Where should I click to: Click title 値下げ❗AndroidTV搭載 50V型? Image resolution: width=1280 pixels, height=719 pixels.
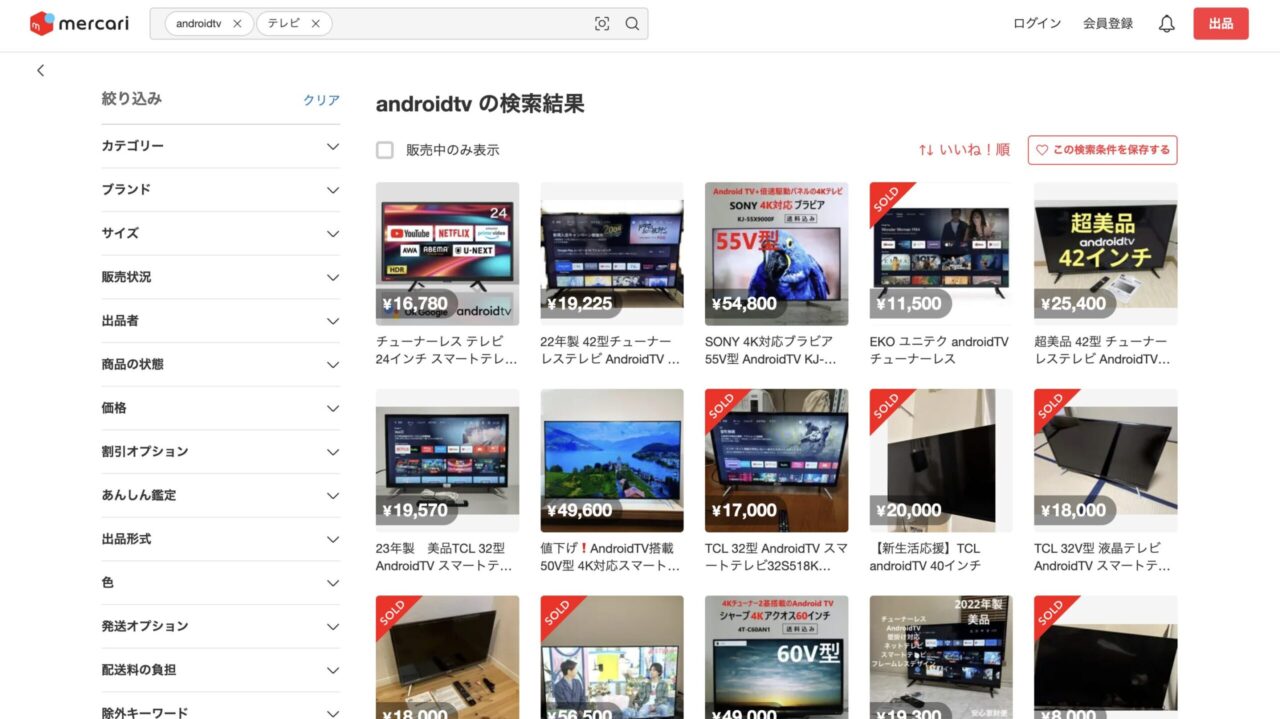pos(610,557)
